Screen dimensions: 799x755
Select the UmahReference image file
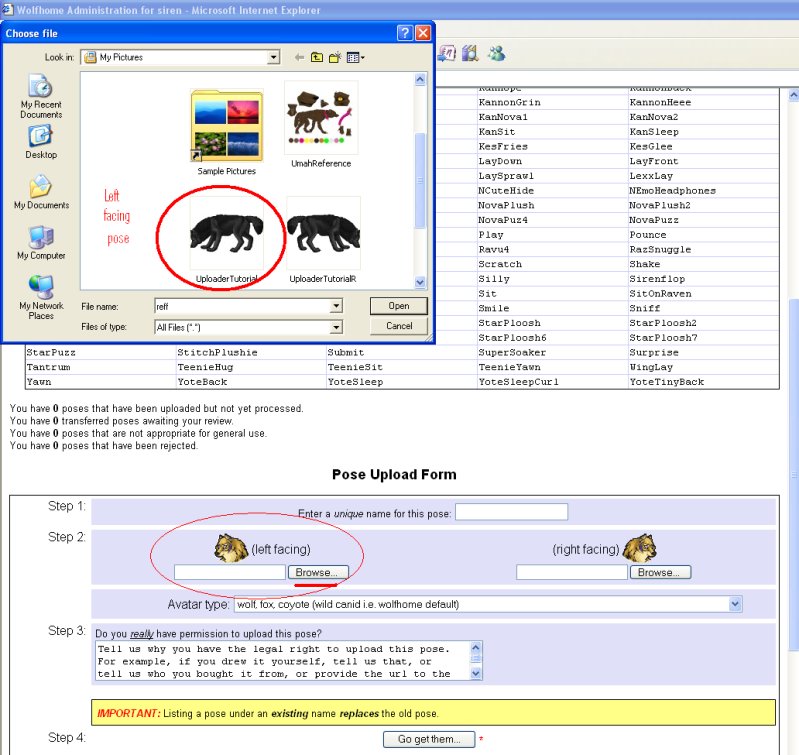321,120
